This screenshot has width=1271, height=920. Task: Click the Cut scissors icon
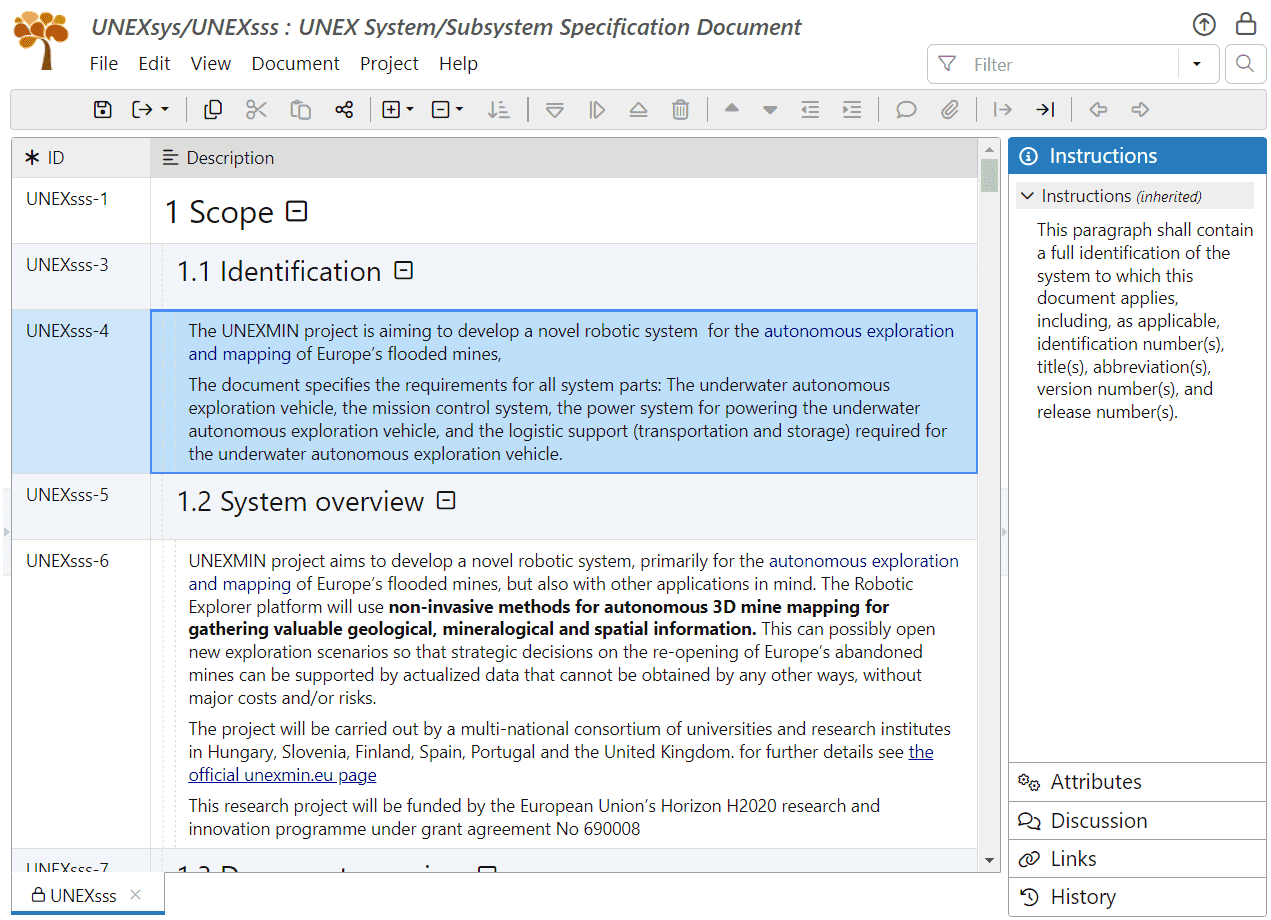(x=257, y=110)
